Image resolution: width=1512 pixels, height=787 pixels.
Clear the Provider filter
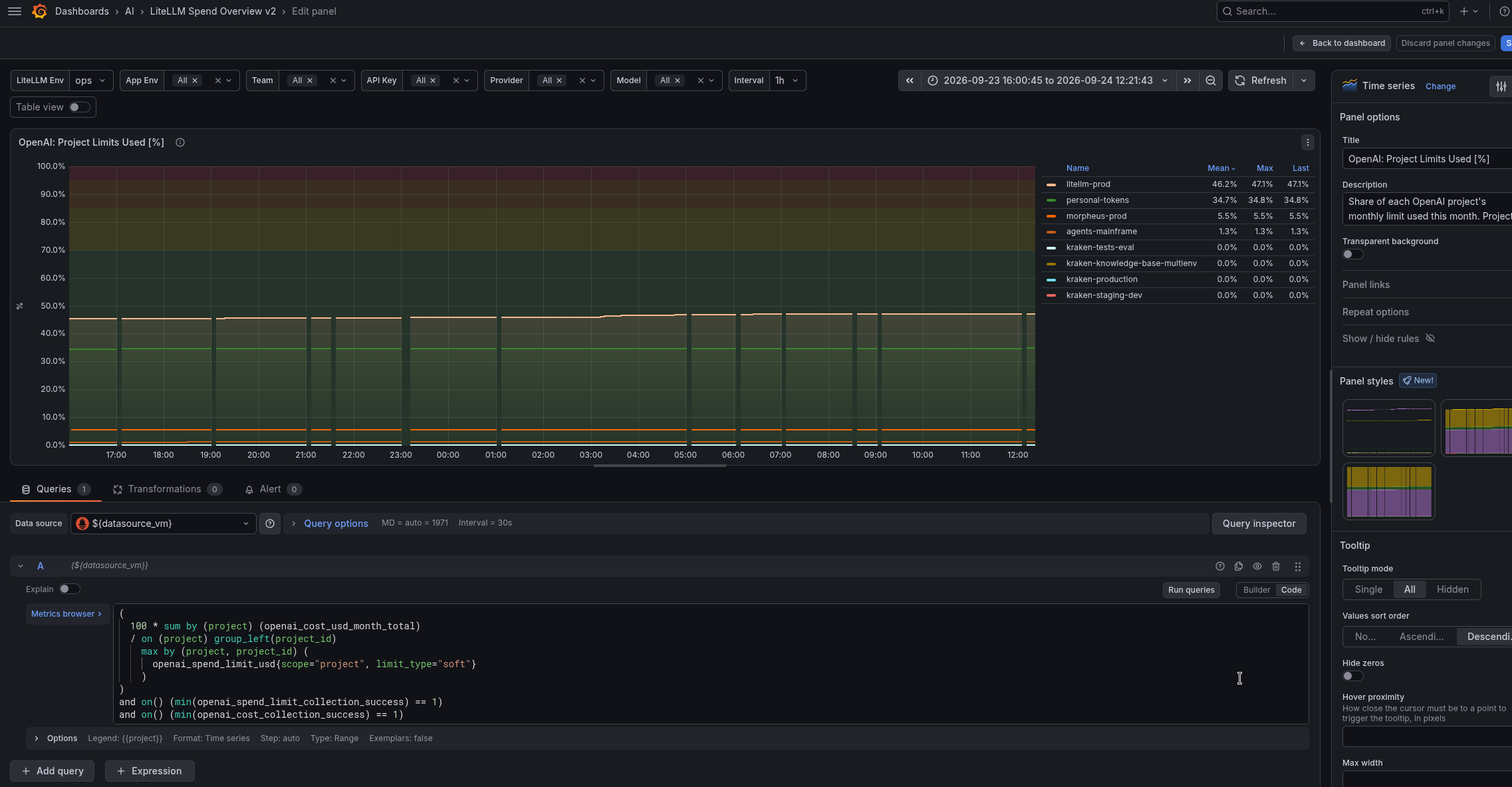click(x=582, y=80)
